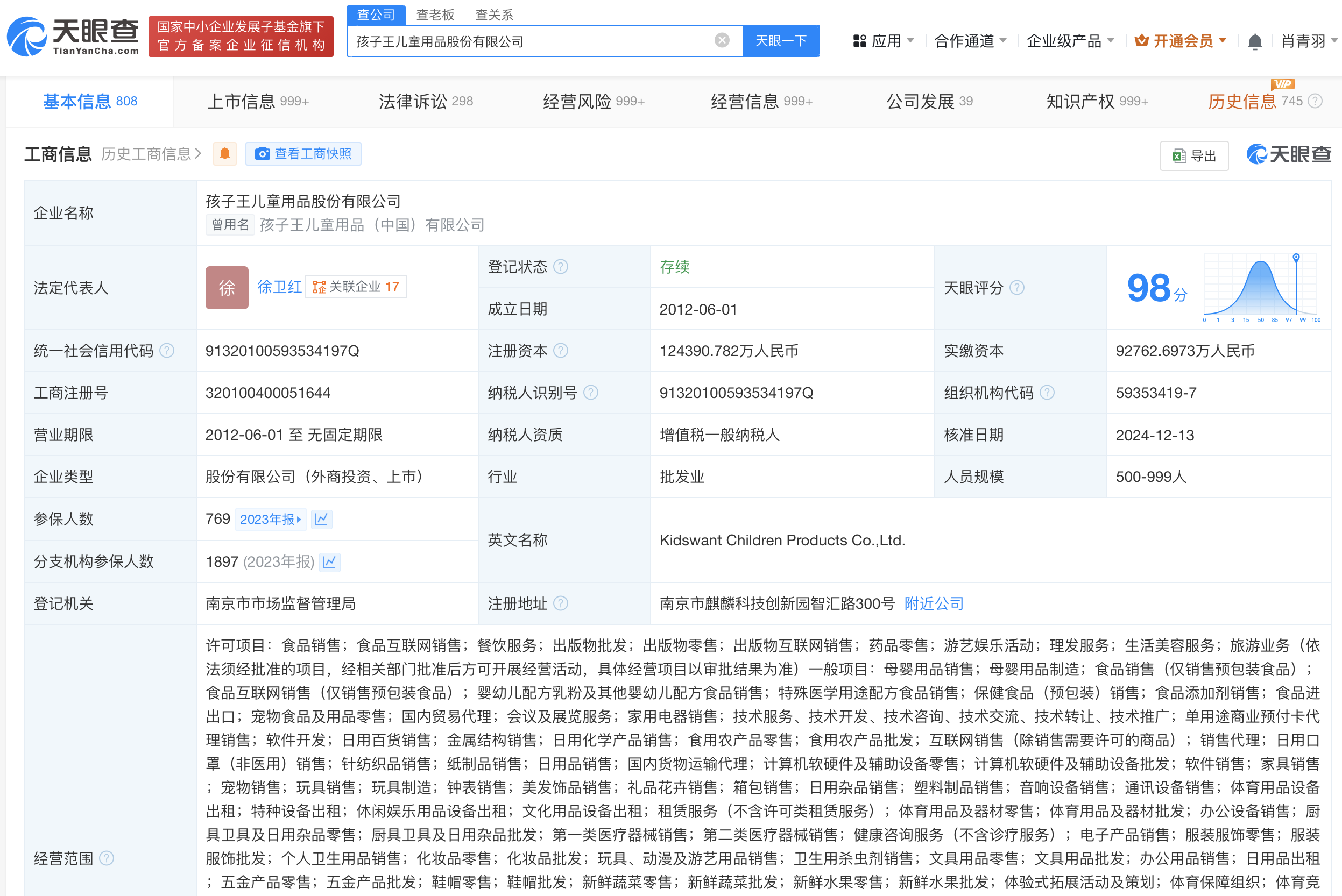The width and height of the screenshot is (1342, 896).
Task: Open the 2023年报 selector
Action: click(x=270, y=519)
